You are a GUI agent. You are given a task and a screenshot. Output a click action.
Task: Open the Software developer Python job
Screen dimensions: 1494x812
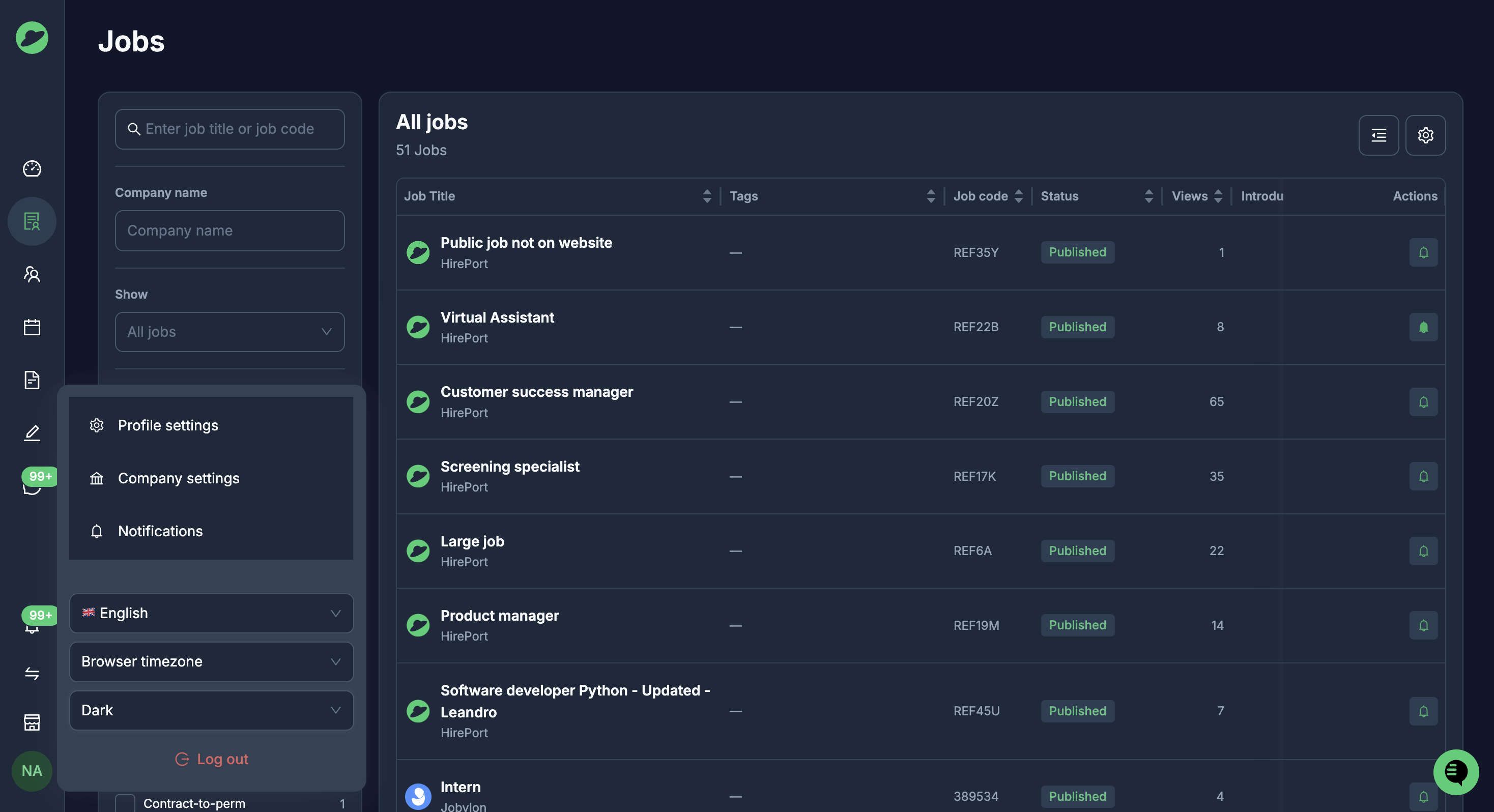[576, 701]
